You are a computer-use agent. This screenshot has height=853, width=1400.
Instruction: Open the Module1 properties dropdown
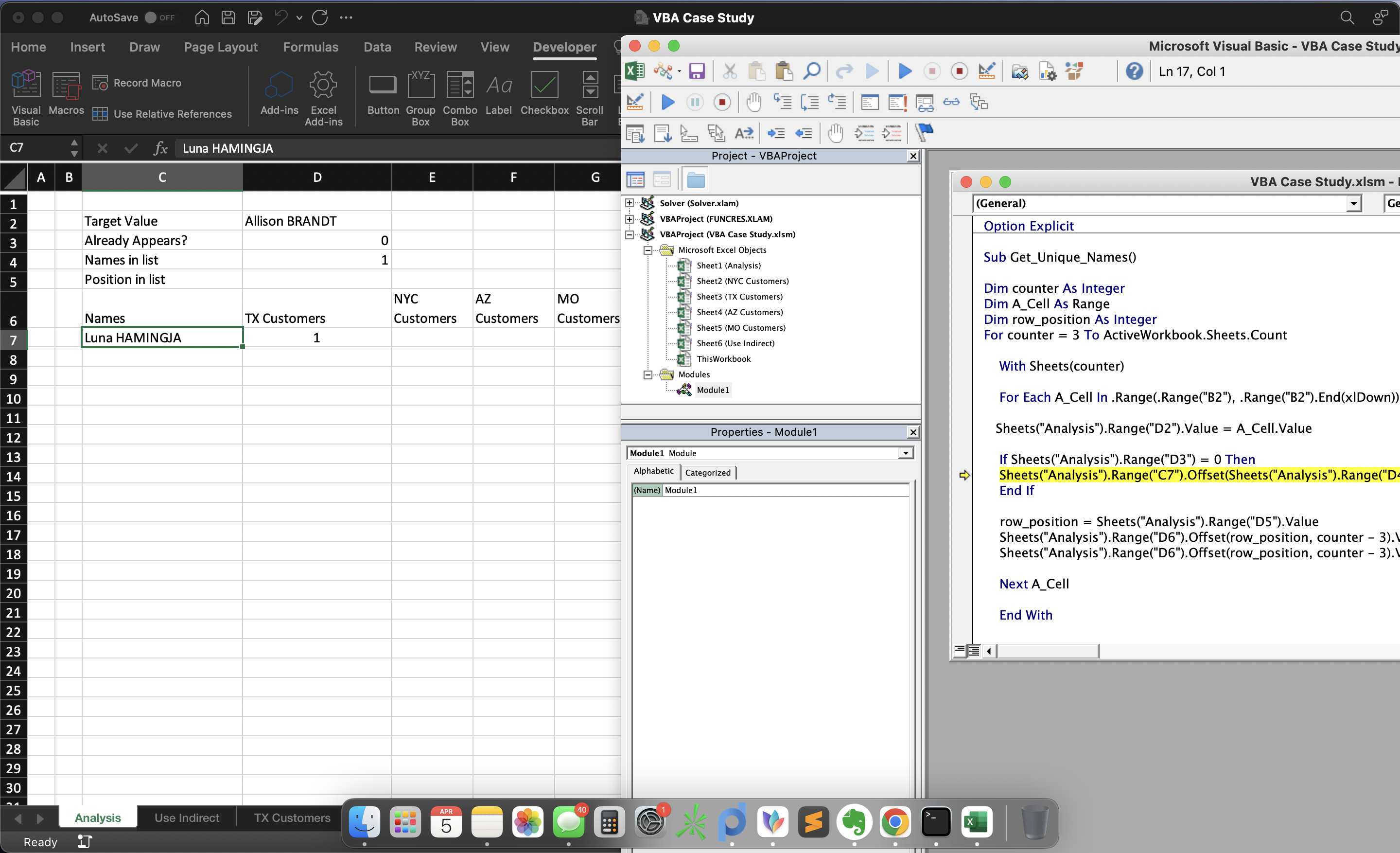point(906,454)
